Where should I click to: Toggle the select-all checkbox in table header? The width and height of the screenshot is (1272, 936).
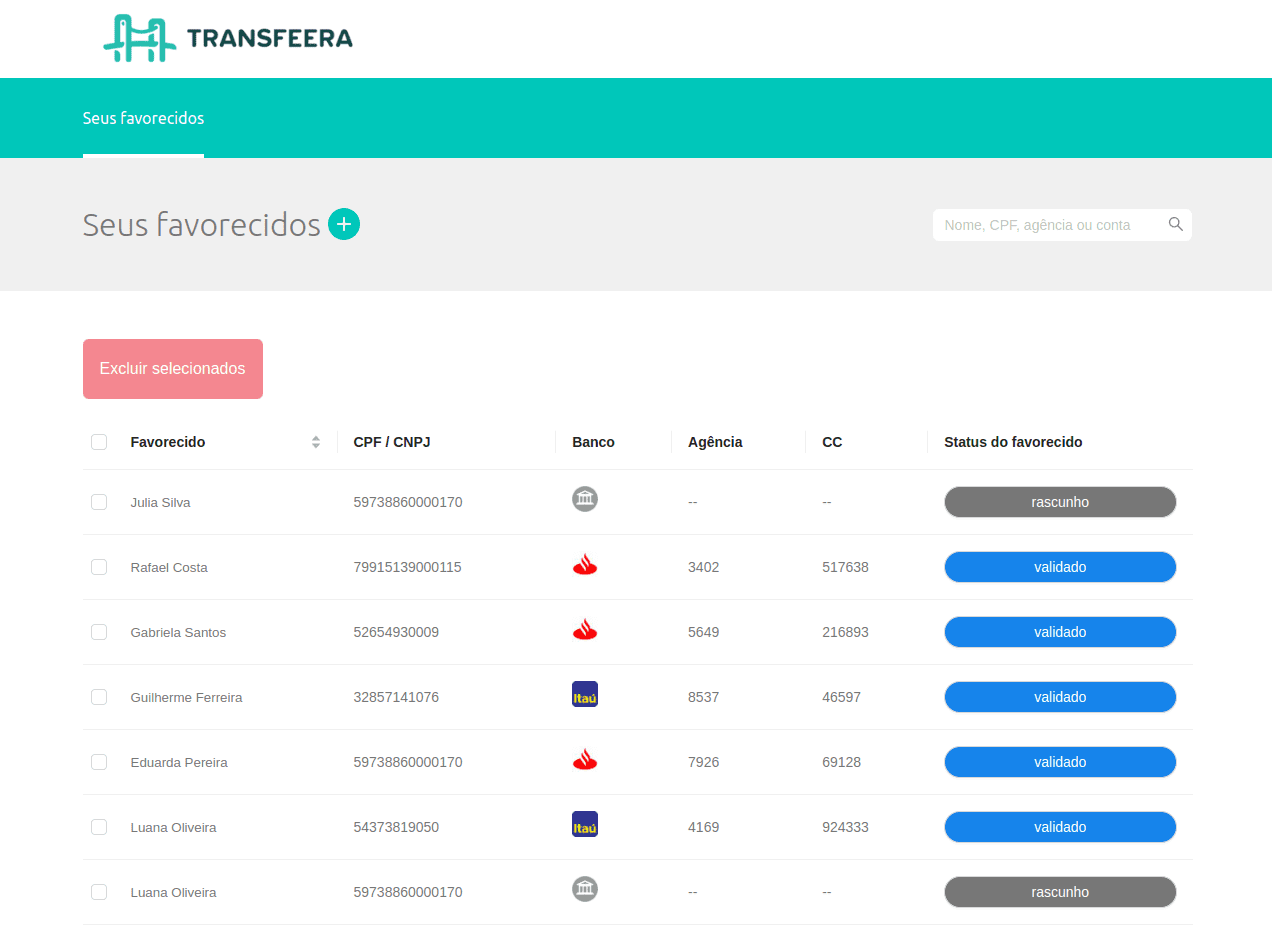tap(99, 442)
